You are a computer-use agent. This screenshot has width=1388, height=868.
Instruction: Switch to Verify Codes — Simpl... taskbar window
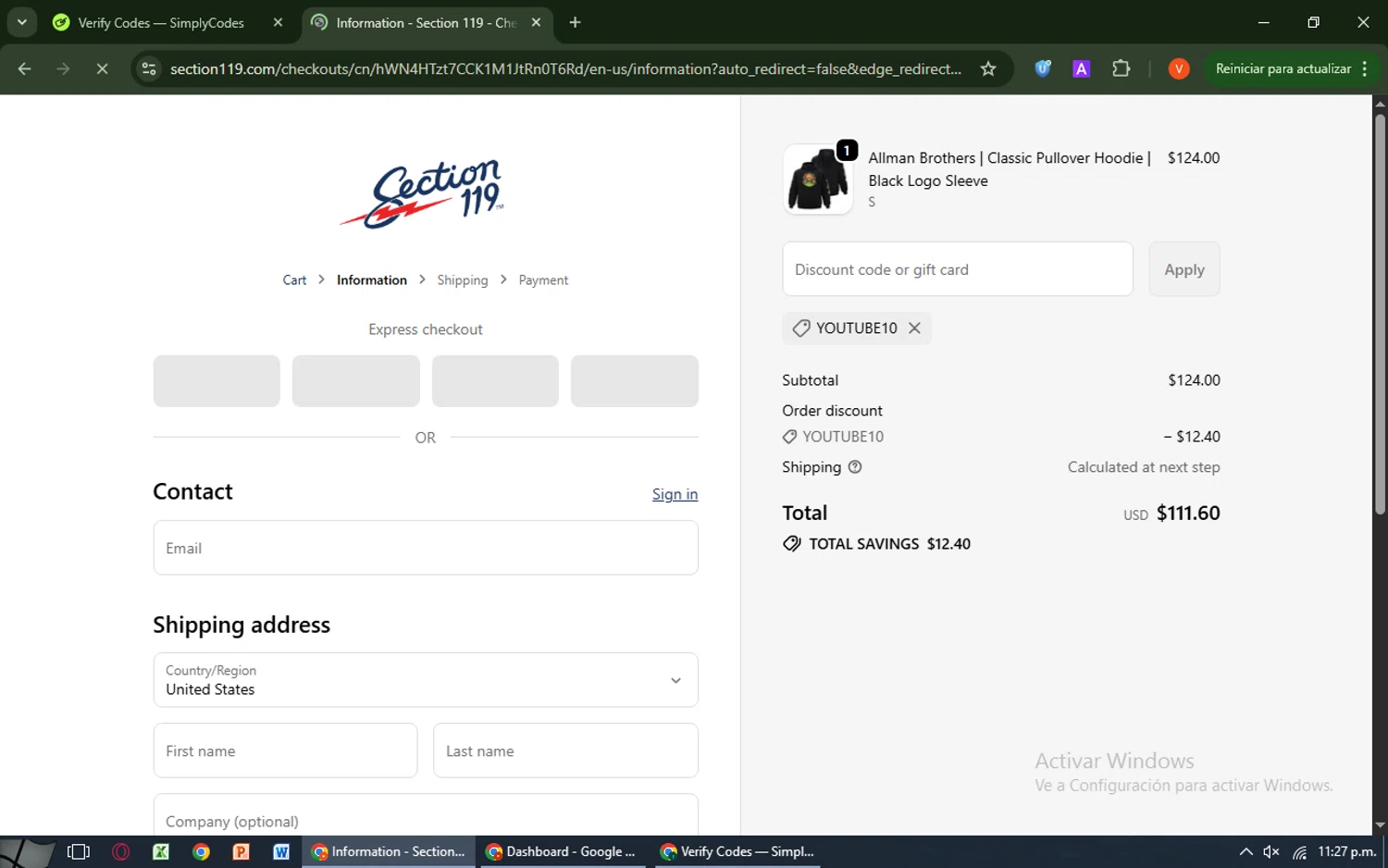point(737,851)
